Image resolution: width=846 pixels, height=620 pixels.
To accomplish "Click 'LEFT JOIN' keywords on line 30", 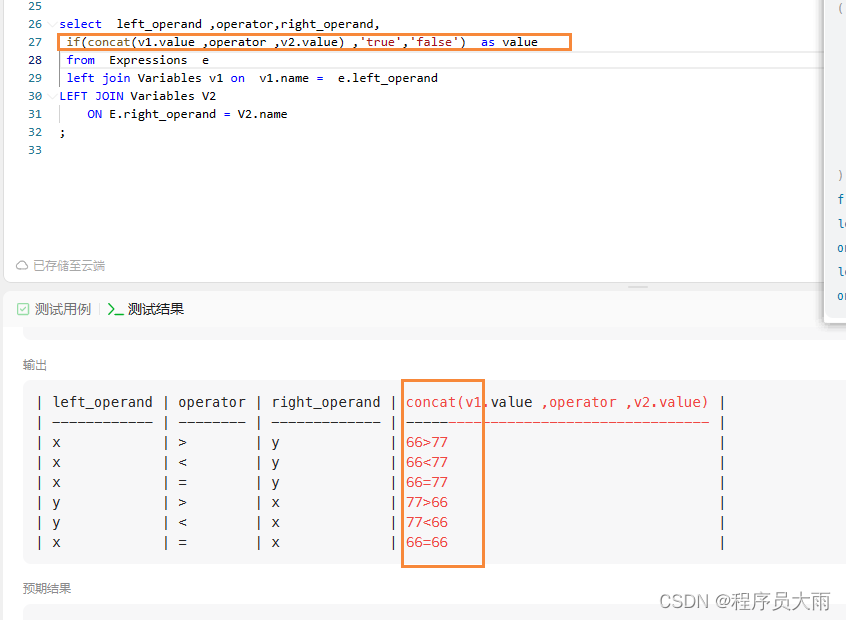I will click(x=91, y=96).
